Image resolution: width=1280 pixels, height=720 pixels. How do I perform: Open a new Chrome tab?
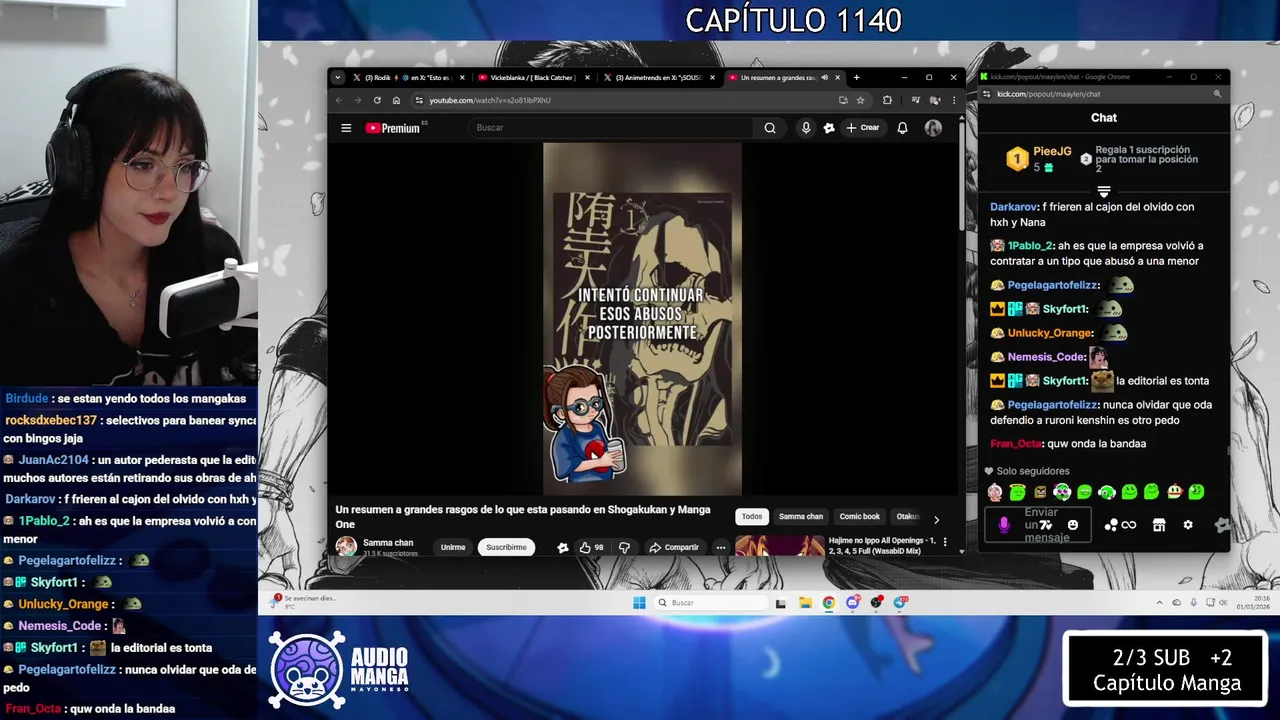click(856, 77)
